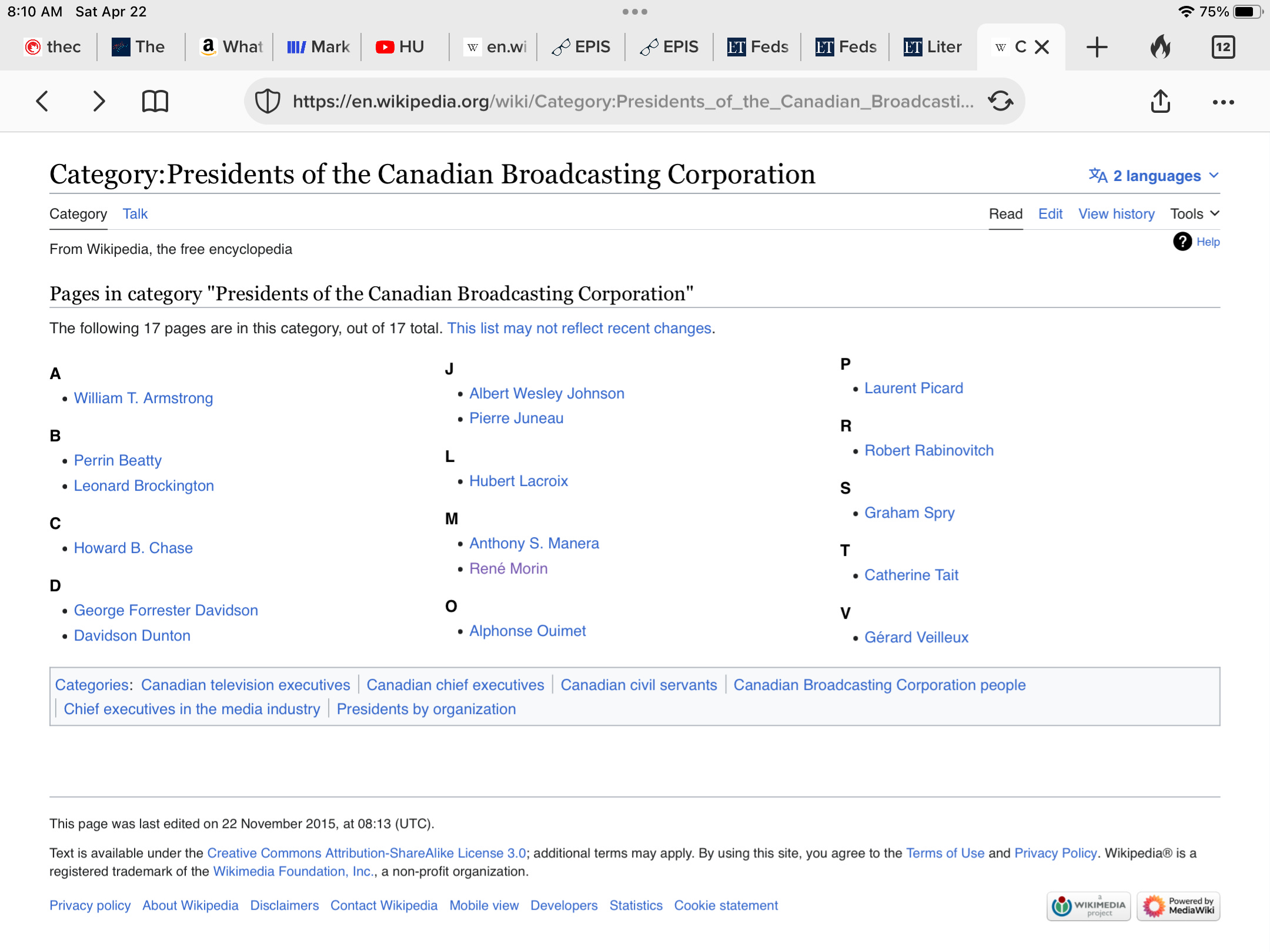
Task: Open the Howard B. Chase article
Action: point(133,548)
